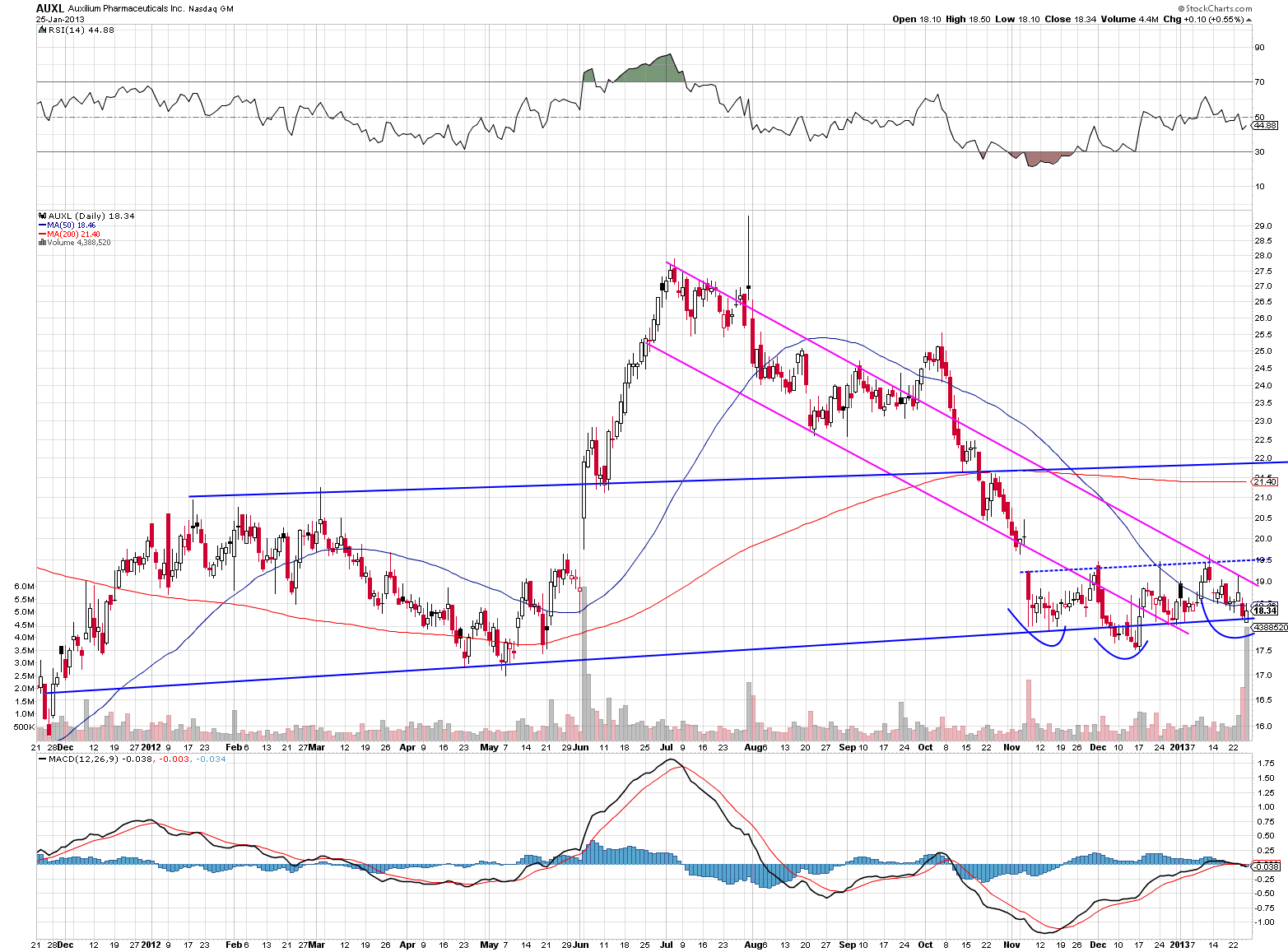This screenshot has height=952, width=1288.
Task: Click the blue MA(50) line marker
Action: point(41,224)
